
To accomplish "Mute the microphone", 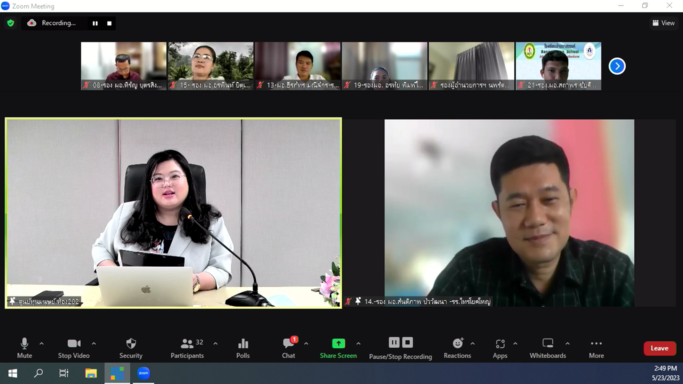I will pos(24,348).
